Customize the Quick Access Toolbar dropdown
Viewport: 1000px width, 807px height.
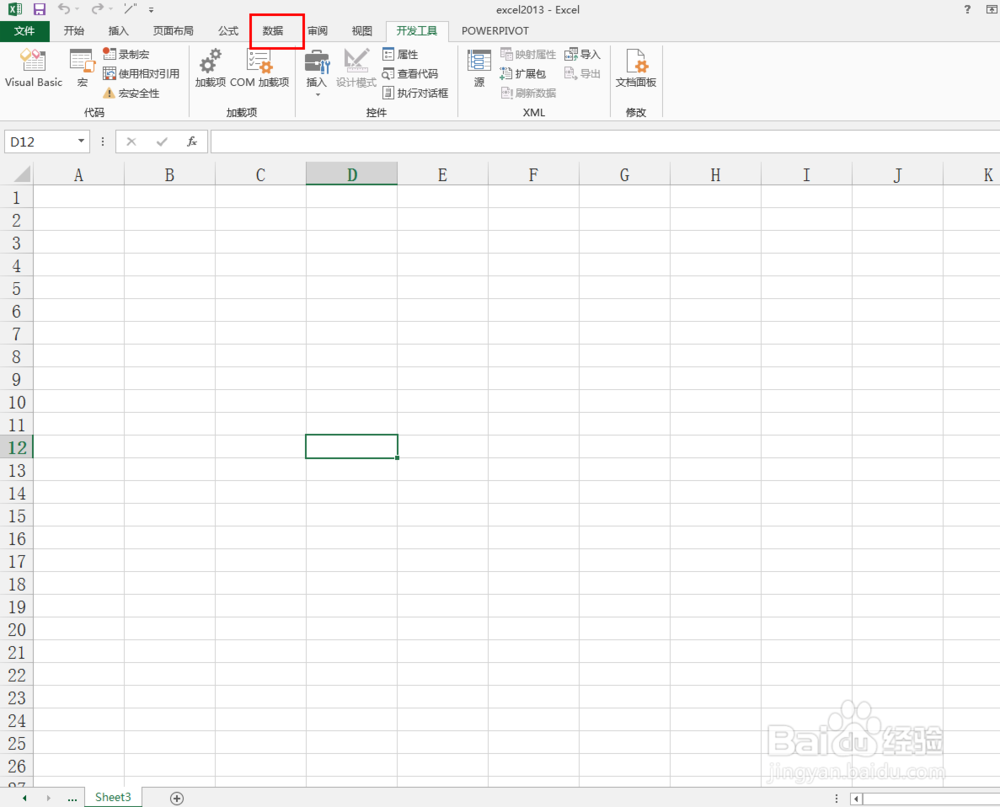151,10
